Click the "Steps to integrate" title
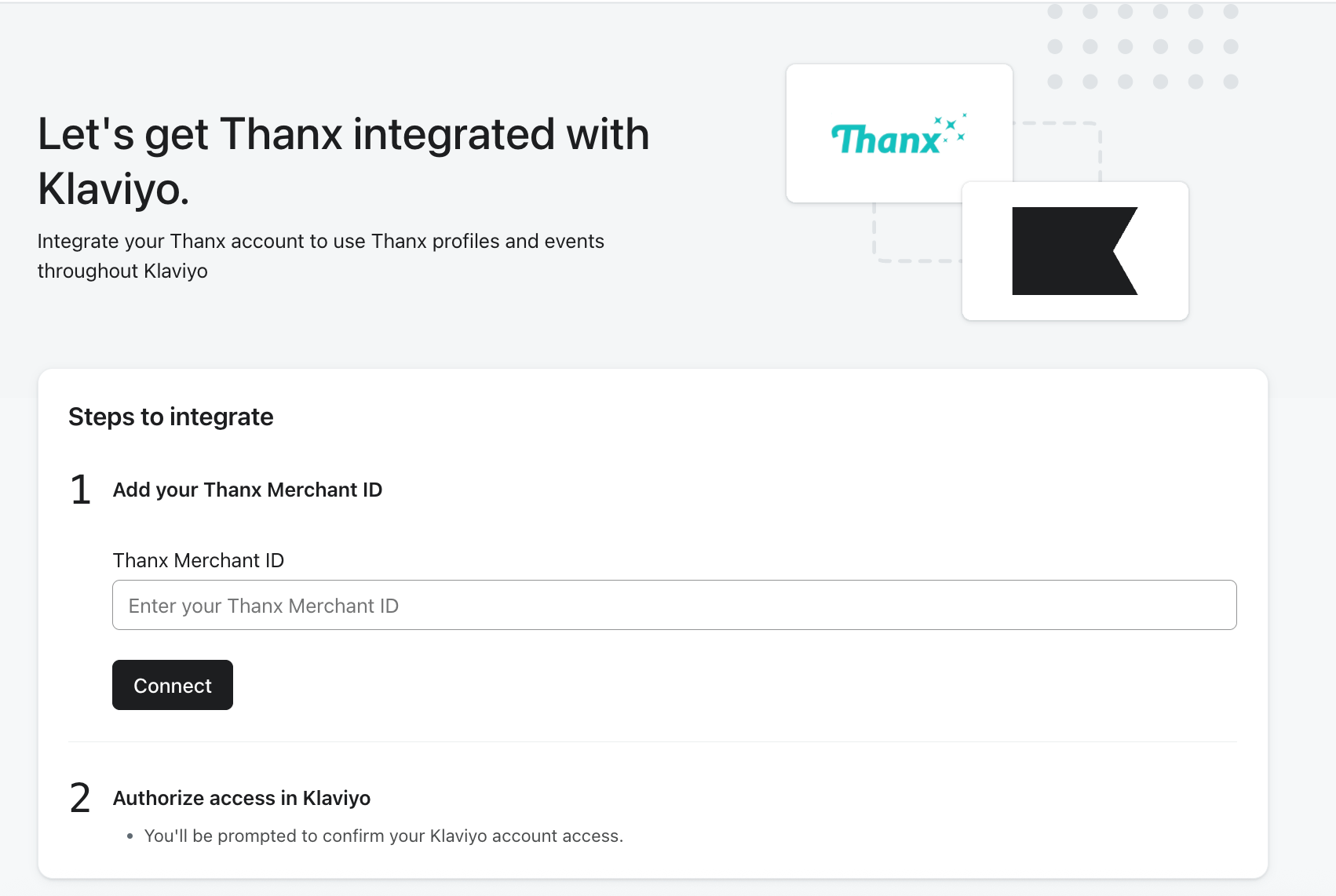1336x896 pixels. click(x=170, y=417)
